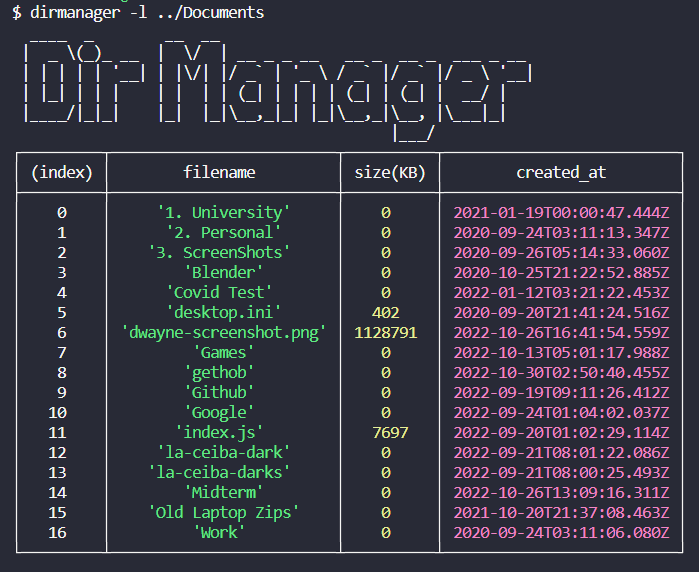
Task: Click the 'Games' filename entry
Action: [x=223, y=353]
